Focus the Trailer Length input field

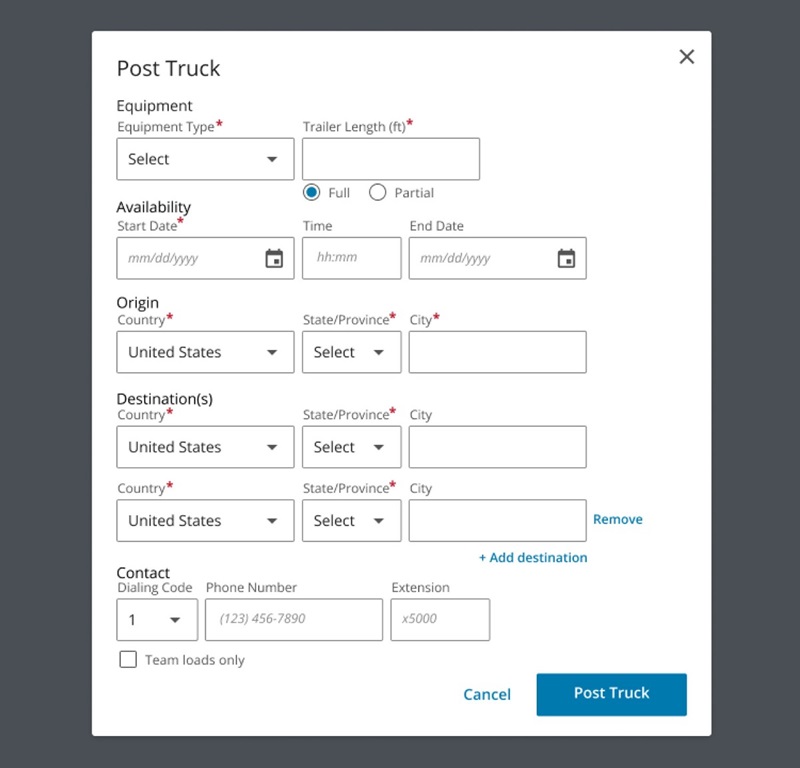tap(390, 159)
